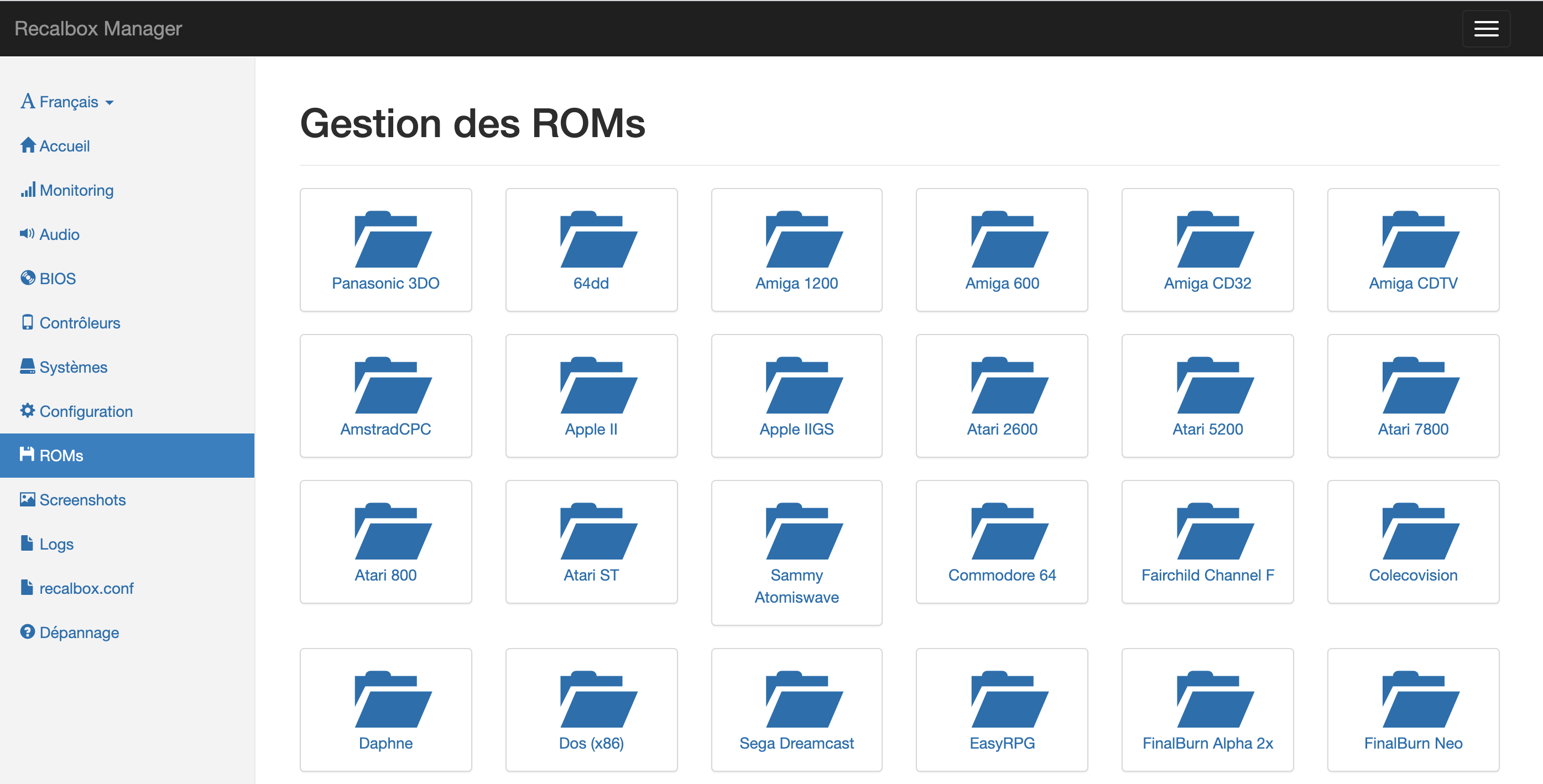Open the Dos (x86) folder icon
This screenshot has height=784, width=1543.
(598, 699)
